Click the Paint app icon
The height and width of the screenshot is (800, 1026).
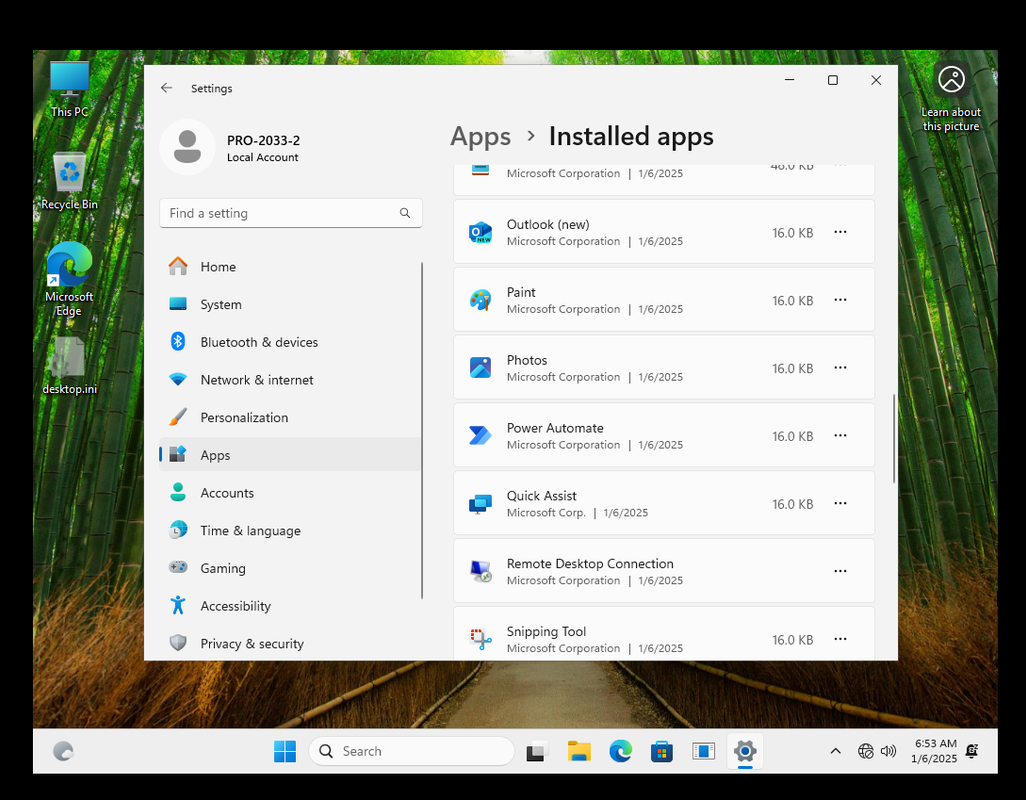[x=480, y=300]
